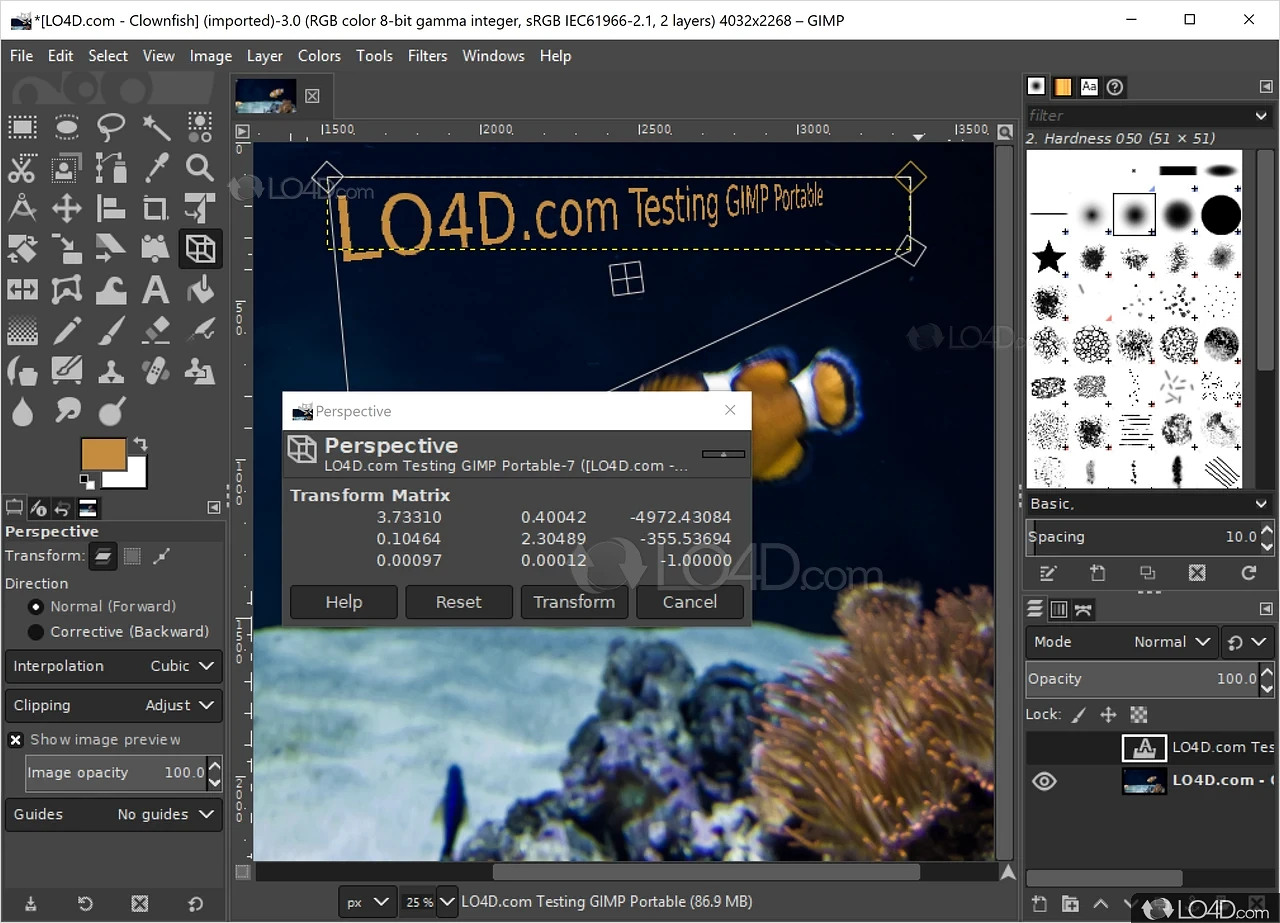Select the Move tool

(67, 208)
